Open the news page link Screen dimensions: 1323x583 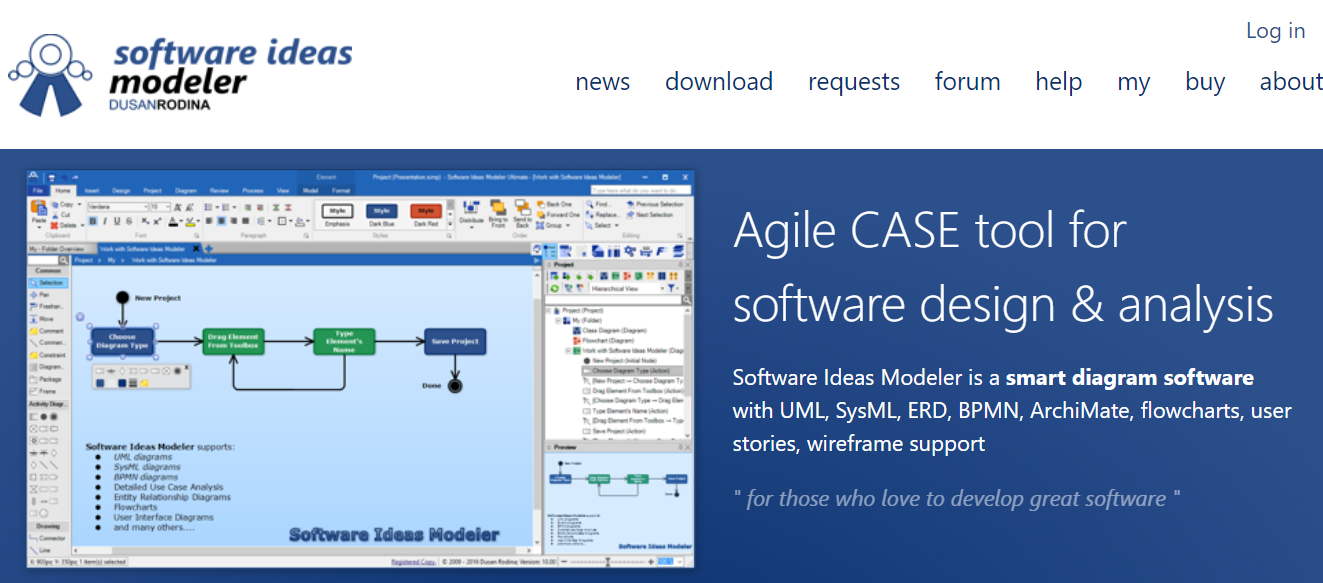coord(602,82)
